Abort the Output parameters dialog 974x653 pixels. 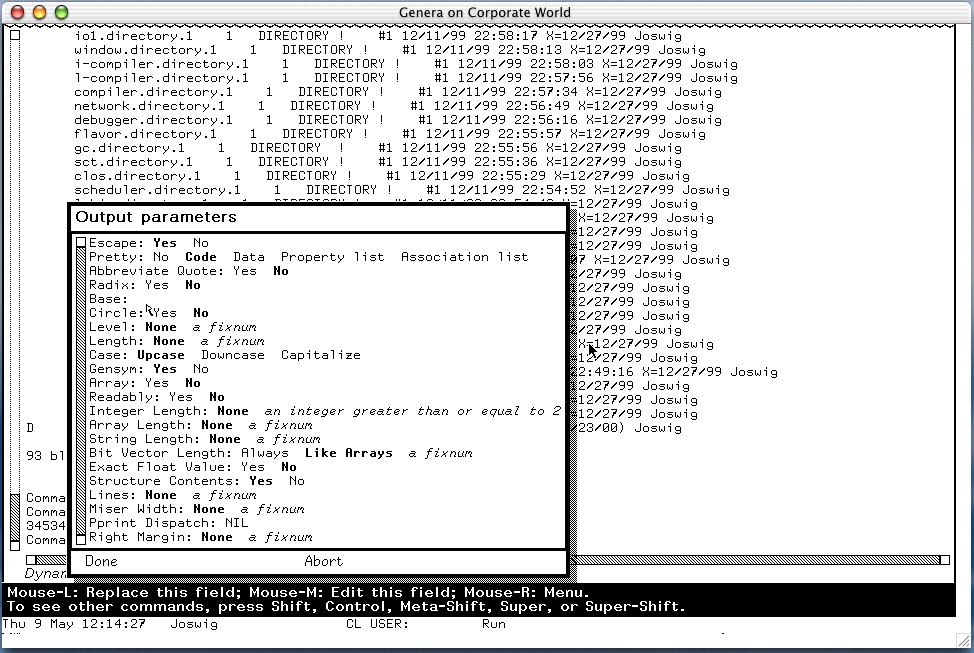[x=323, y=561]
